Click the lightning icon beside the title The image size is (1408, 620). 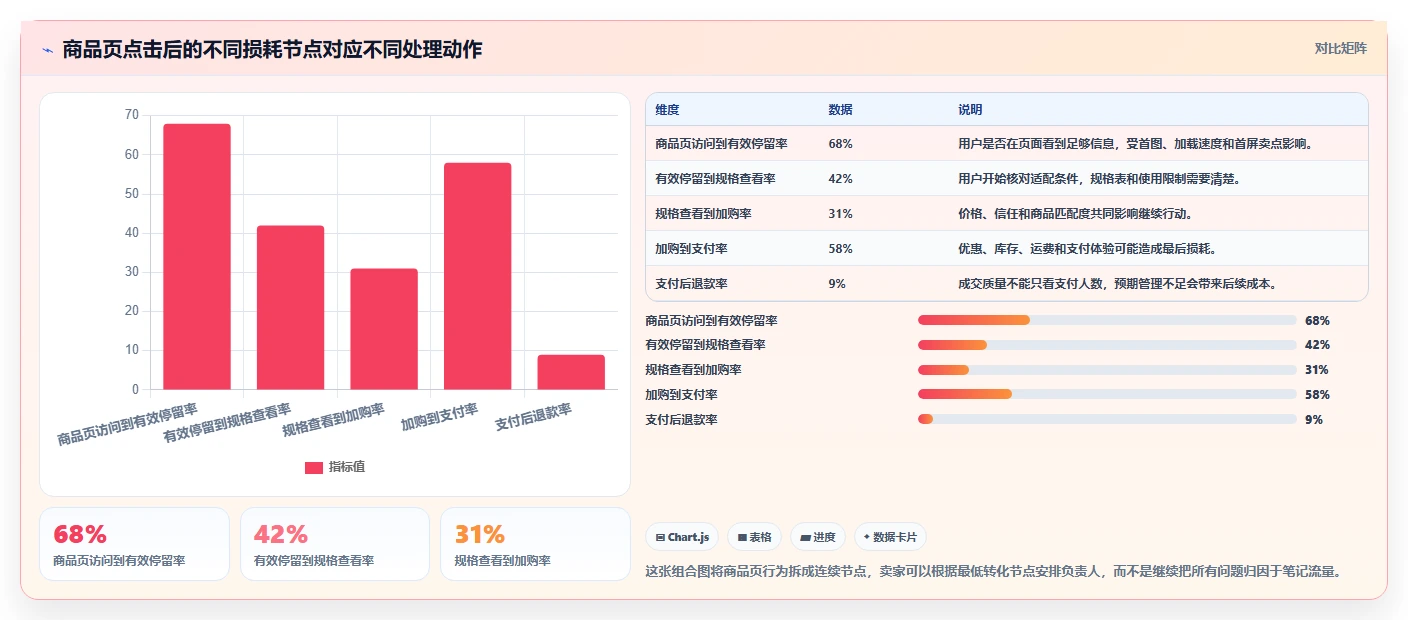tap(48, 49)
